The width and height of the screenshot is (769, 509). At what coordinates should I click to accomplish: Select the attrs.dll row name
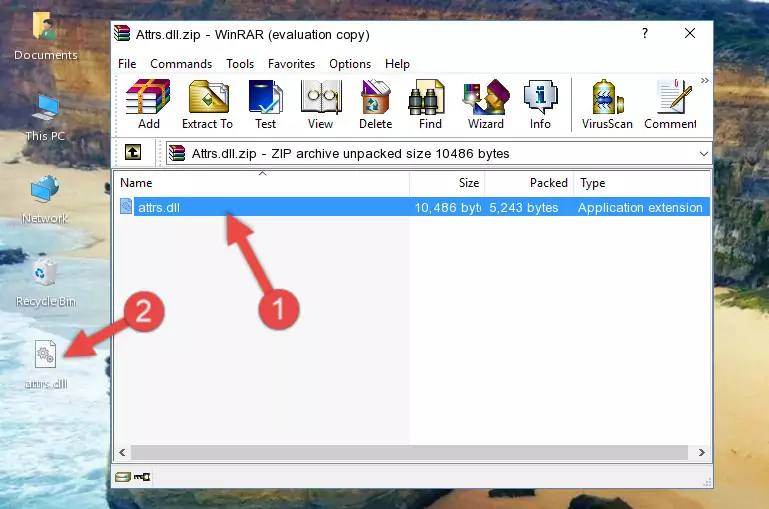pyautogui.click(x=158, y=207)
